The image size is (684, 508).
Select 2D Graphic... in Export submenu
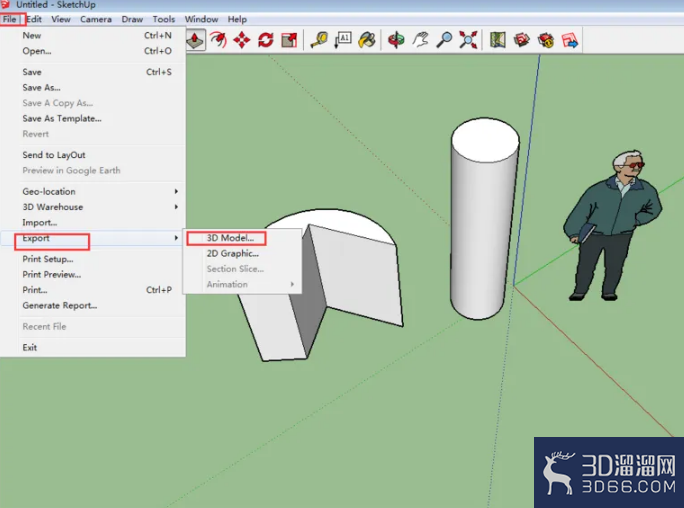click(x=242, y=253)
